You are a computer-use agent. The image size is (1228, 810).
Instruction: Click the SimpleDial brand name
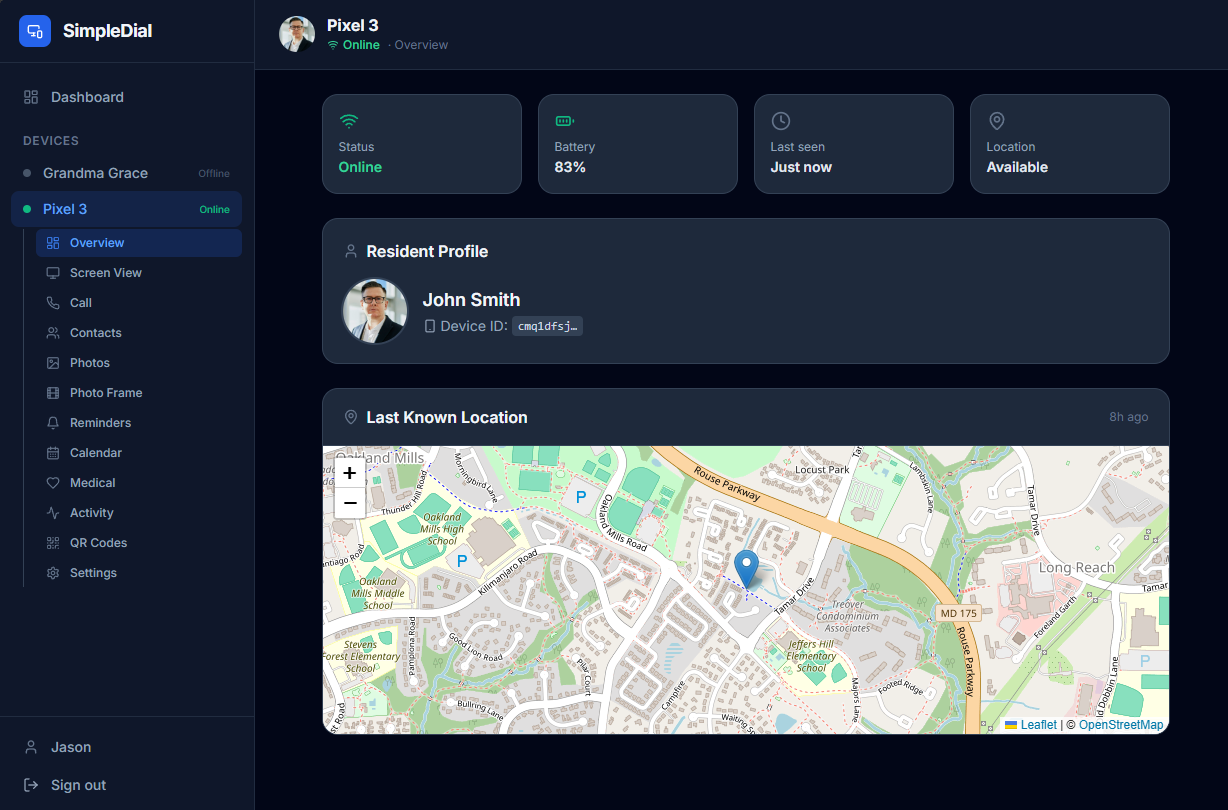coord(108,31)
